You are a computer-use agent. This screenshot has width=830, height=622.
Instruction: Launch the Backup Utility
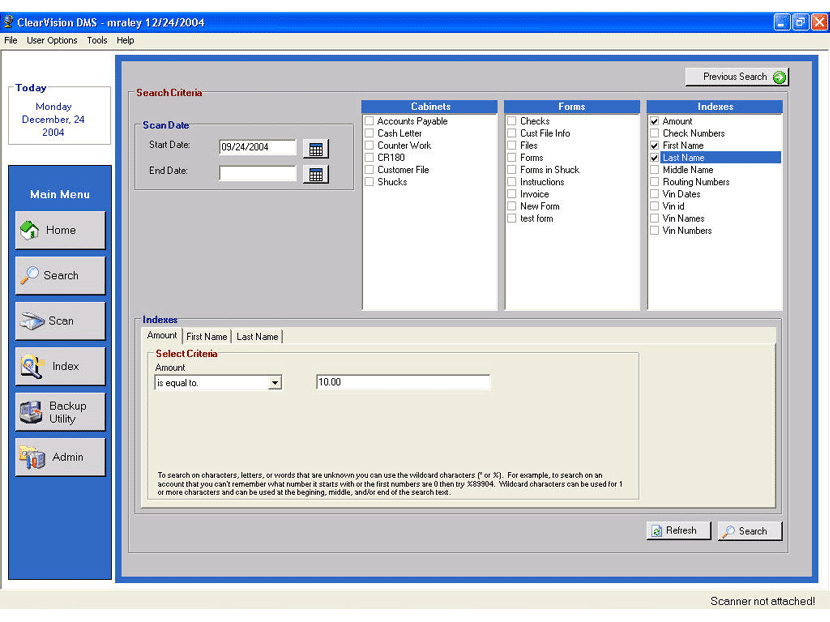(x=60, y=412)
